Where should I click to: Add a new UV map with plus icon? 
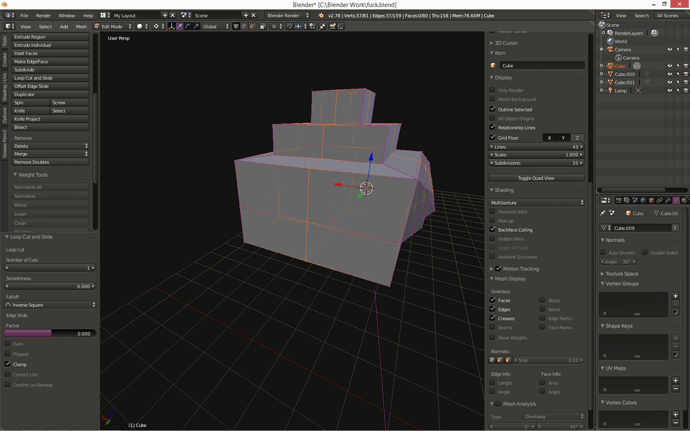point(675,380)
